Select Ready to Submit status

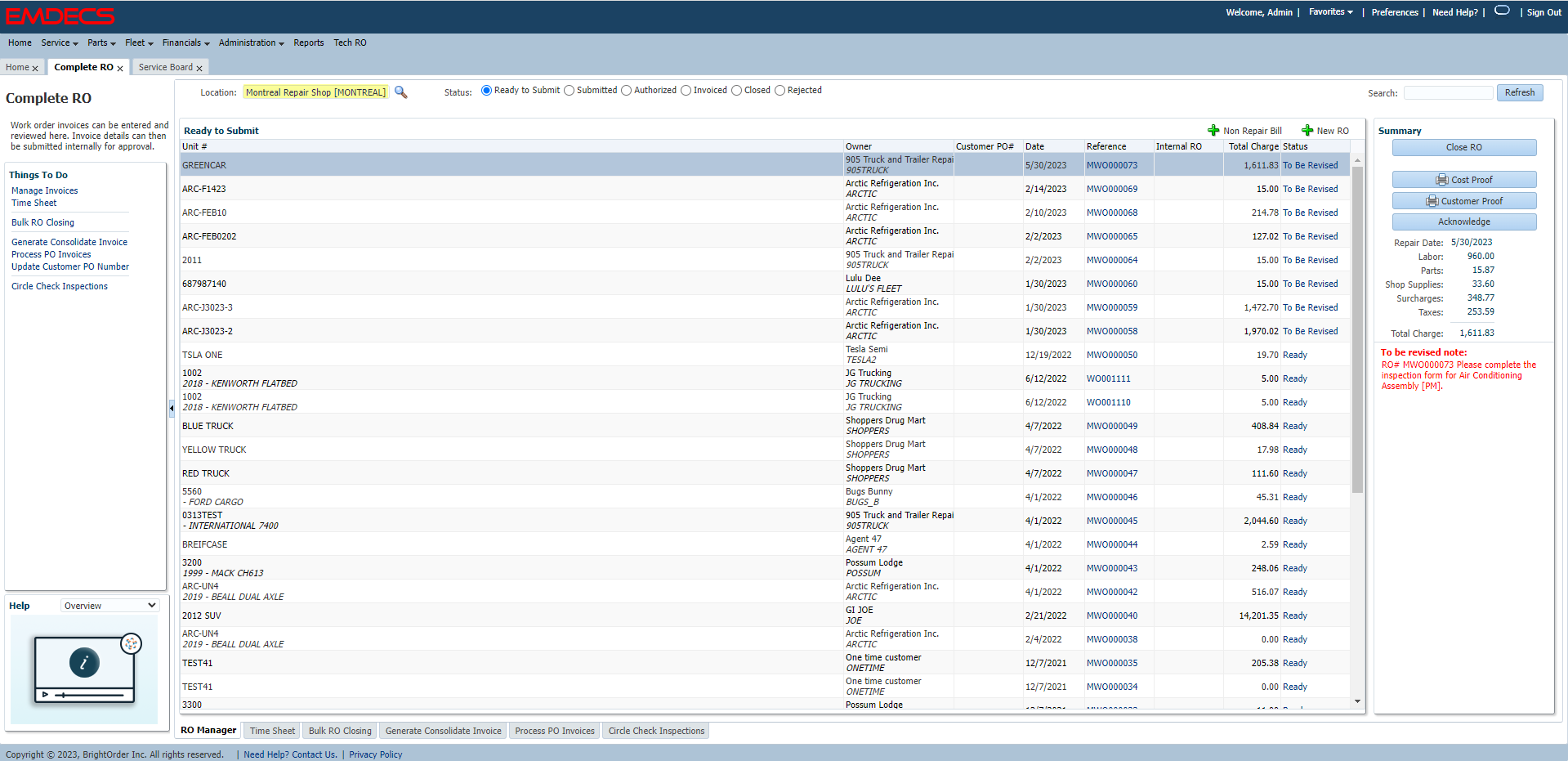coord(487,91)
